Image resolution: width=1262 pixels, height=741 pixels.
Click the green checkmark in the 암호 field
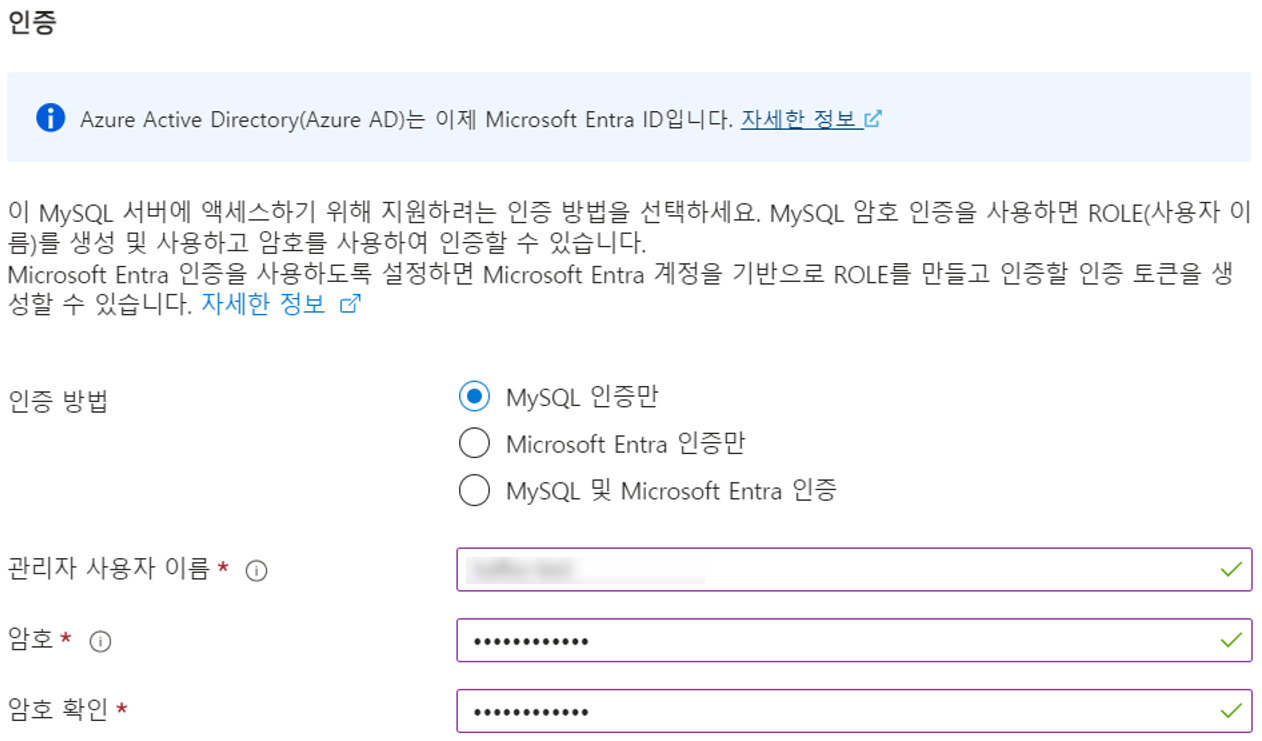(x=1231, y=640)
